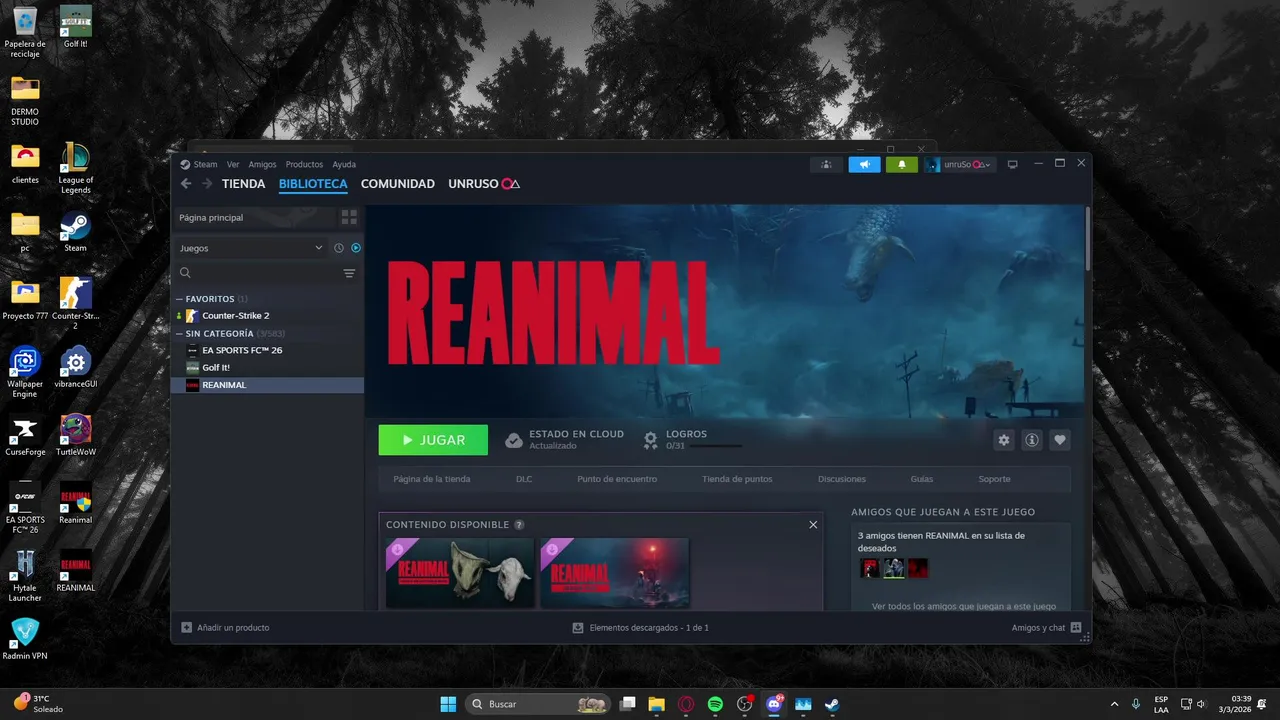Go back with the Steam back arrow
Screen dimensions: 1280x720
click(186, 184)
